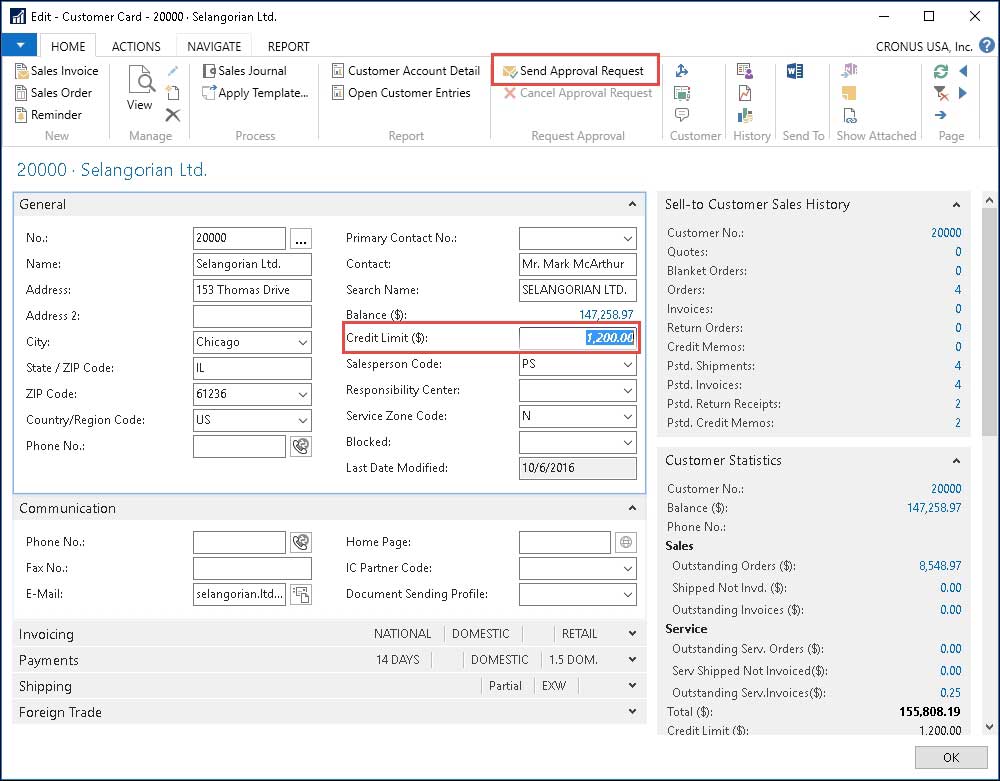
Task: Open the NAVIGATE tab
Action: [214, 46]
